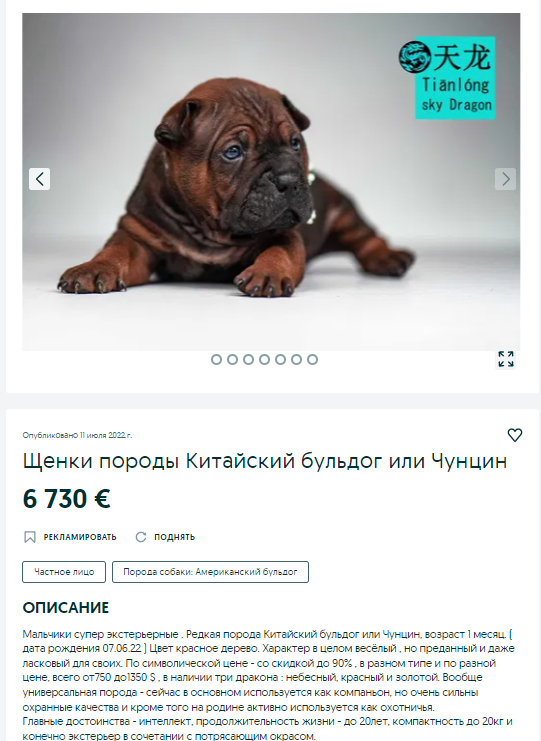Click the refresh icon beside Поднять
Screen dimensions: 541x741
pos(141,537)
